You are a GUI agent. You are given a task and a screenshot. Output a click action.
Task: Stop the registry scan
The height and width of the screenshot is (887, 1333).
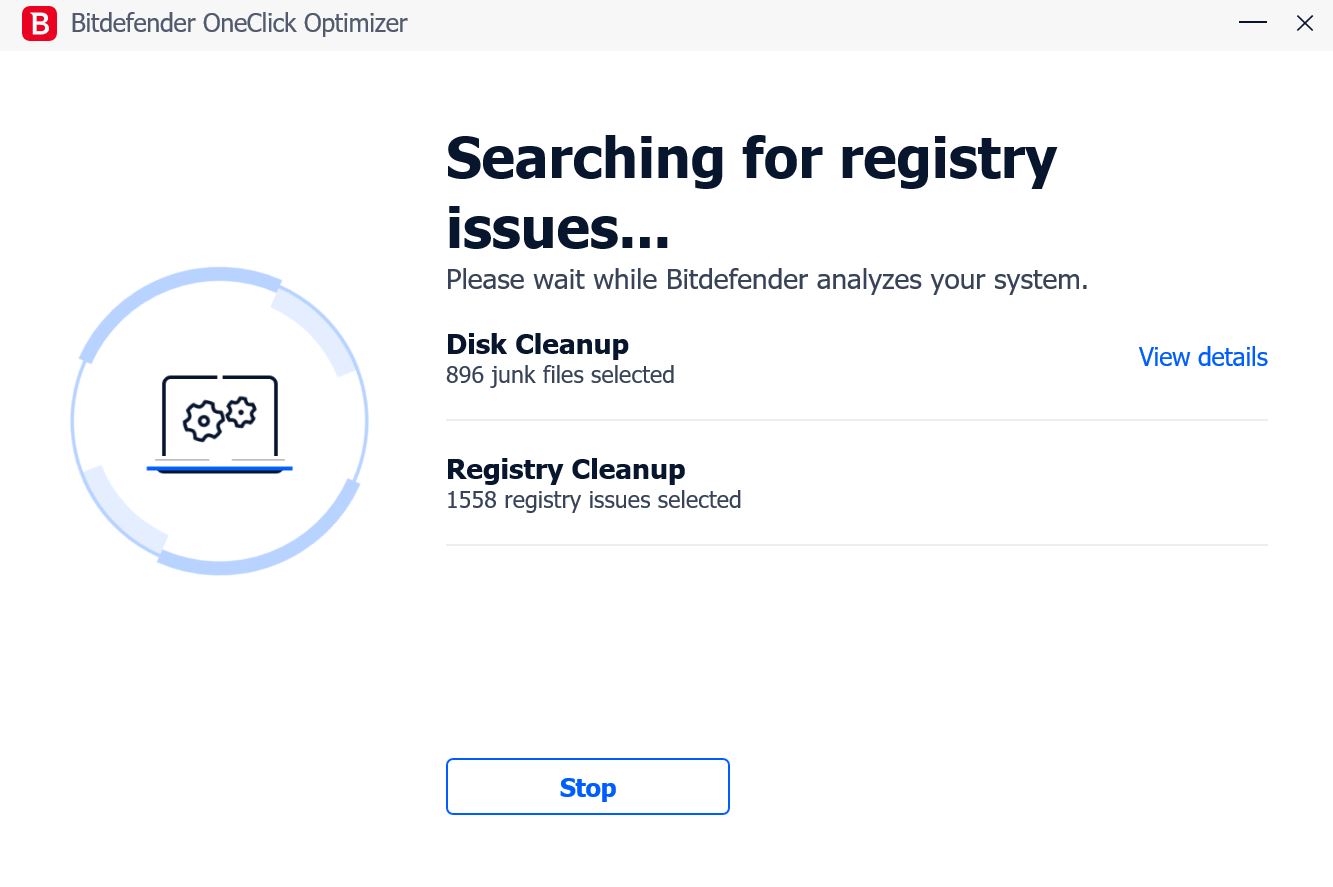[588, 787]
